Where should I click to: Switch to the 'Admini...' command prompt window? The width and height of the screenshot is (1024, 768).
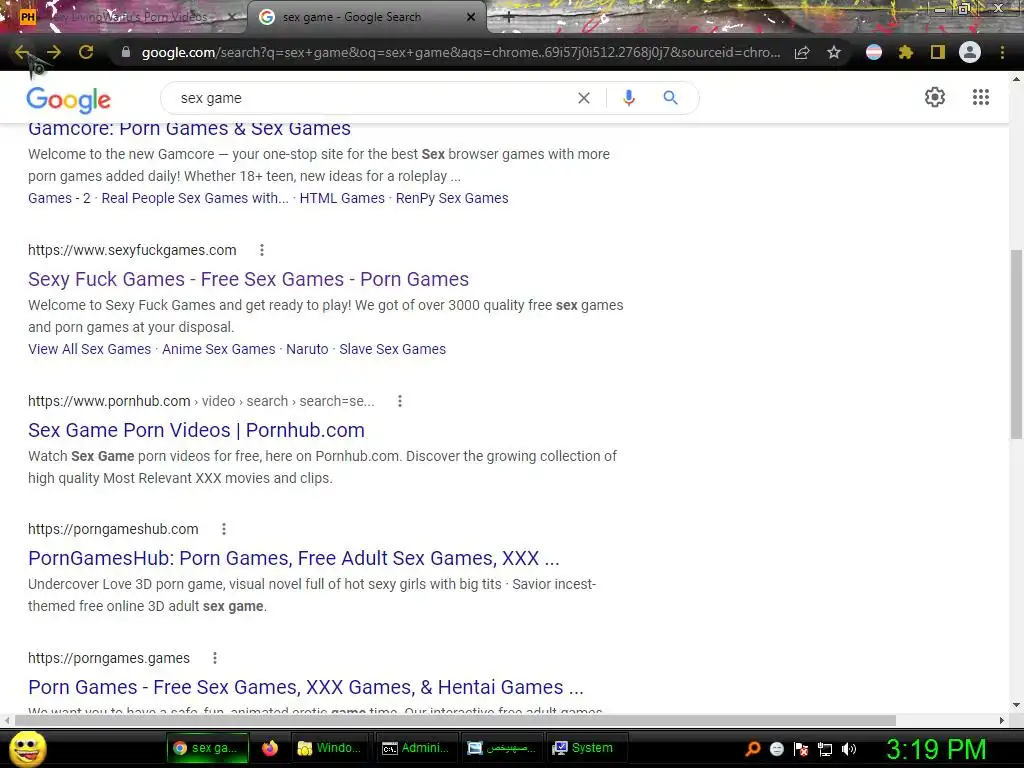(416, 748)
